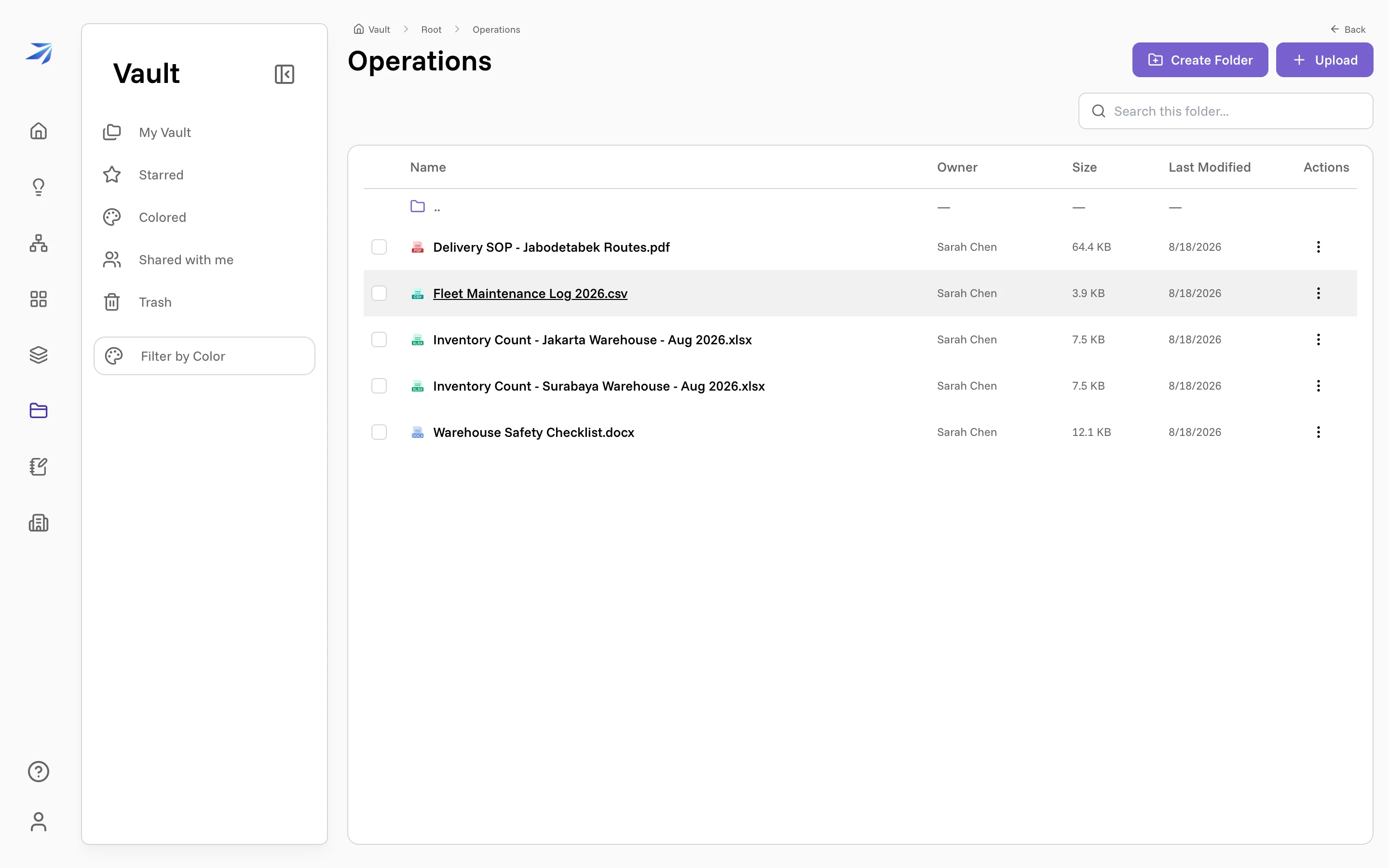
Task: Click the app logo icon
Action: point(39,54)
